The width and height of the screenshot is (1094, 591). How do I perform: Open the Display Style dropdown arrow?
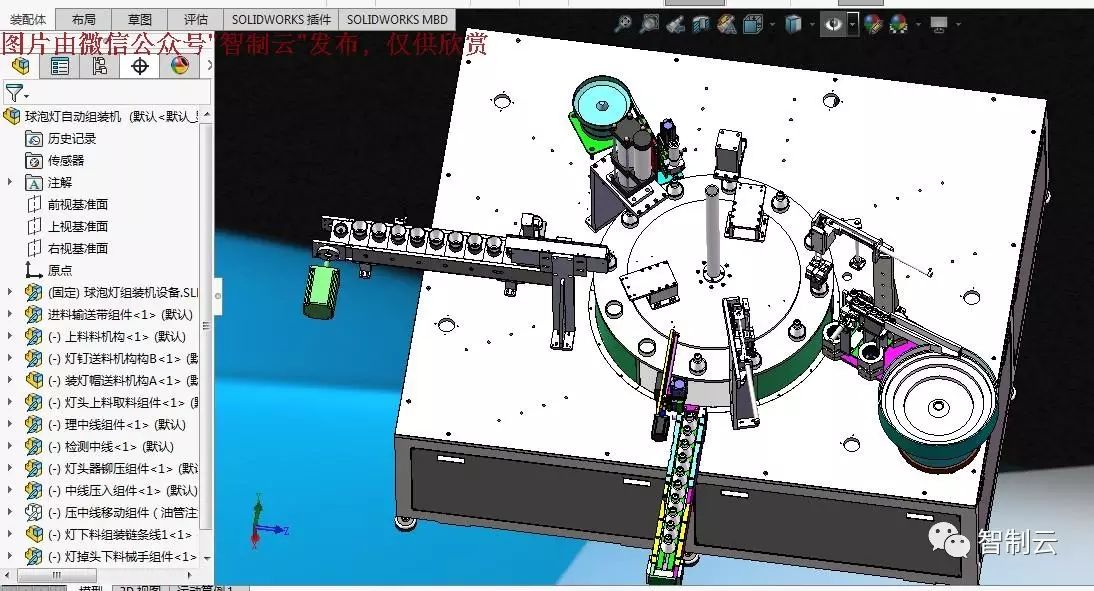click(812, 24)
